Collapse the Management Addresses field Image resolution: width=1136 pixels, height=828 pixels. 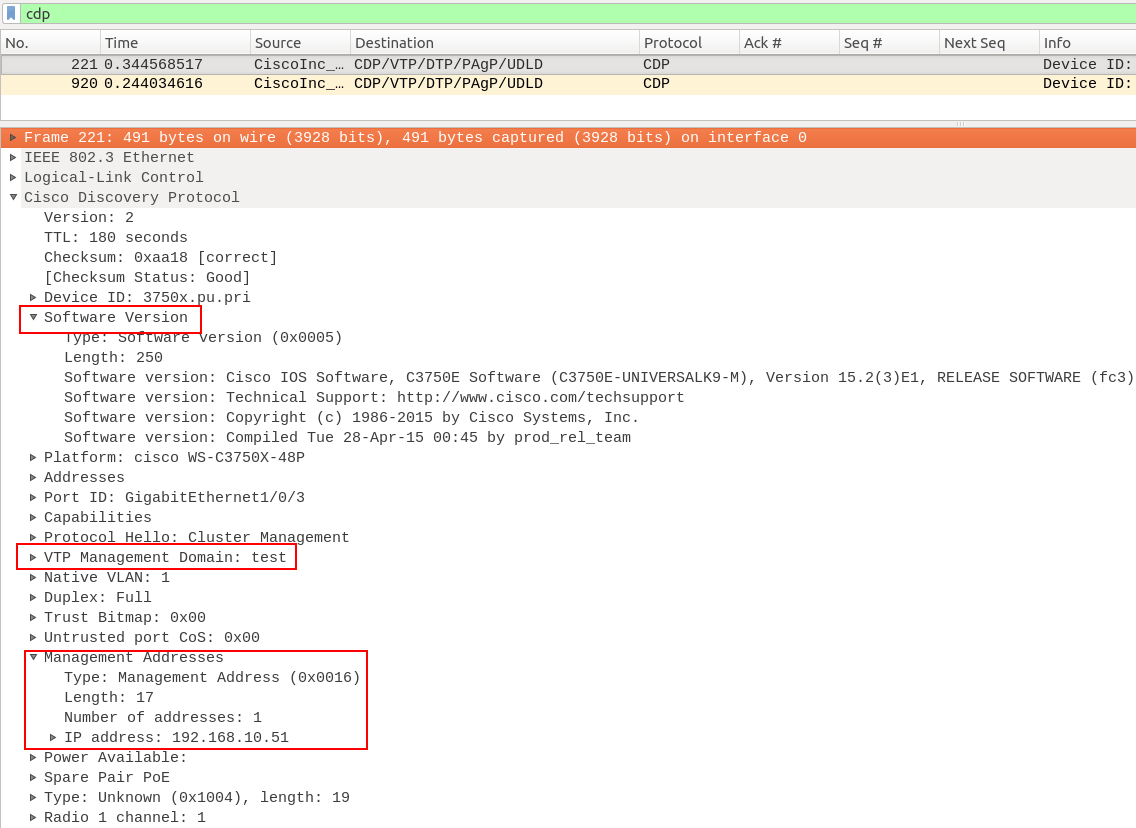[33, 657]
